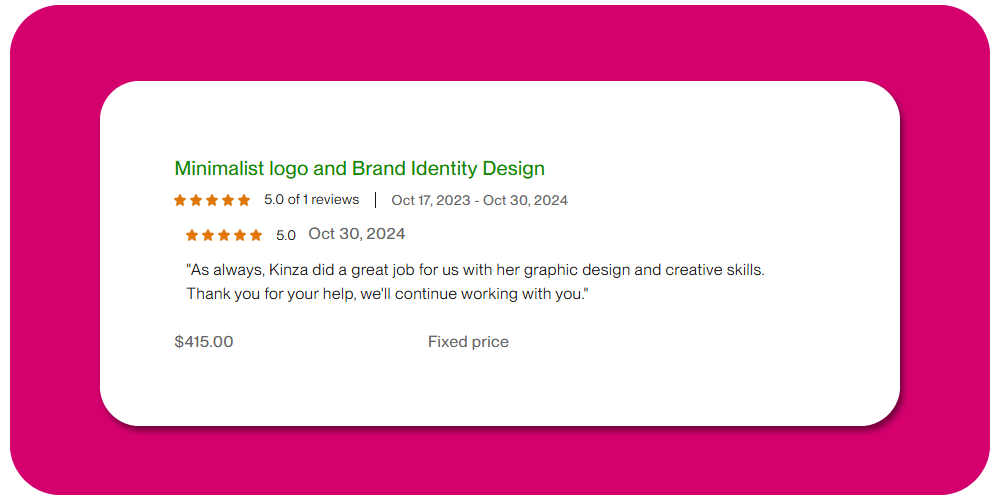Select first star in the Oct 30 review row
The width and height of the screenshot is (1000, 500).
click(x=192, y=235)
